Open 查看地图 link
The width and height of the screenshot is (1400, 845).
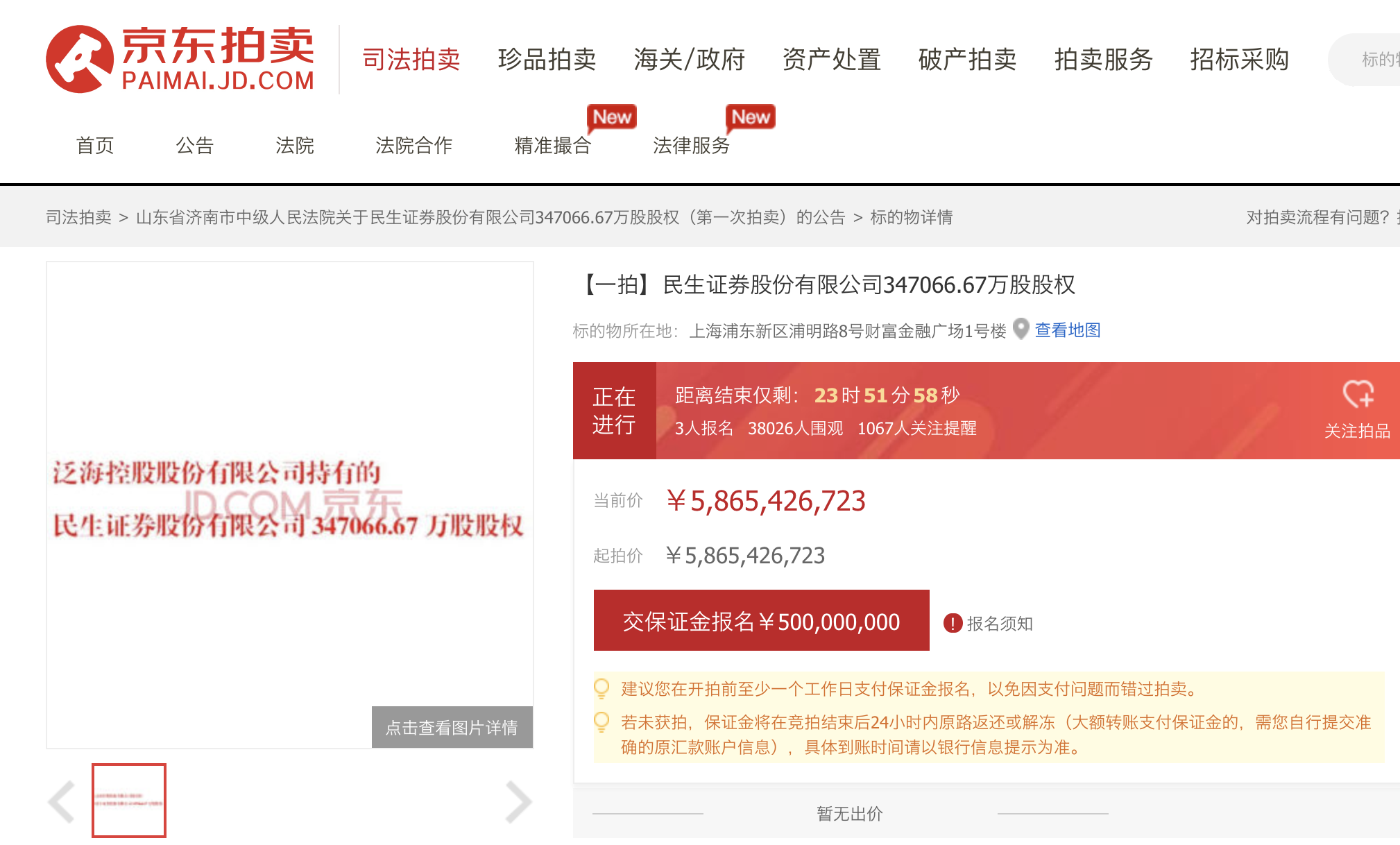click(1068, 330)
